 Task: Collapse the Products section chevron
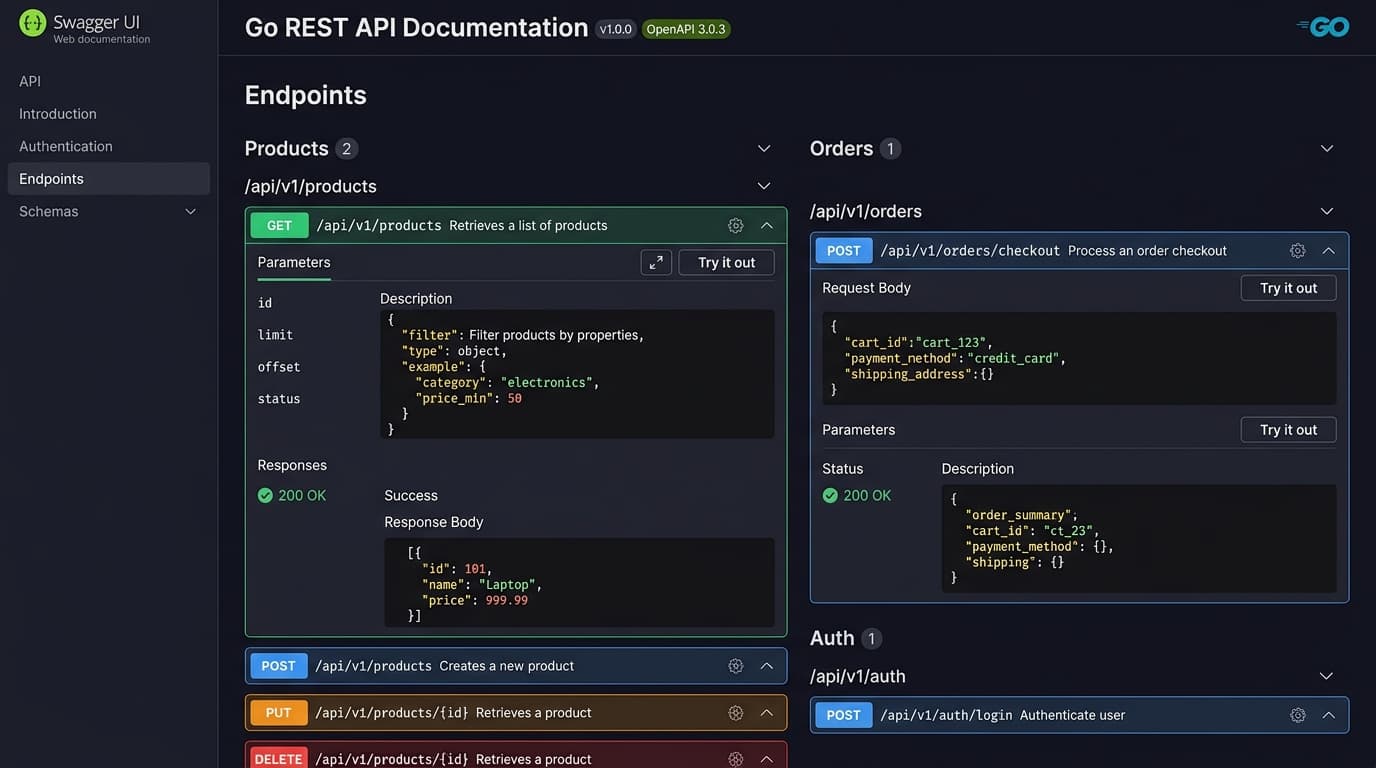coord(764,148)
